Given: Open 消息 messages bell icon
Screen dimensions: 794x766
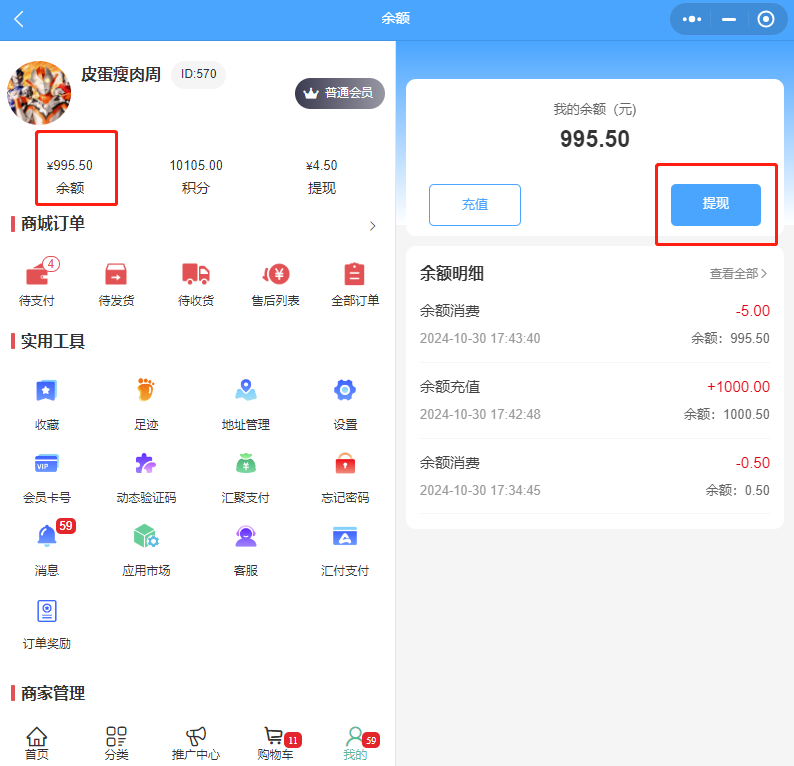Looking at the screenshot, I should [x=47, y=537].
